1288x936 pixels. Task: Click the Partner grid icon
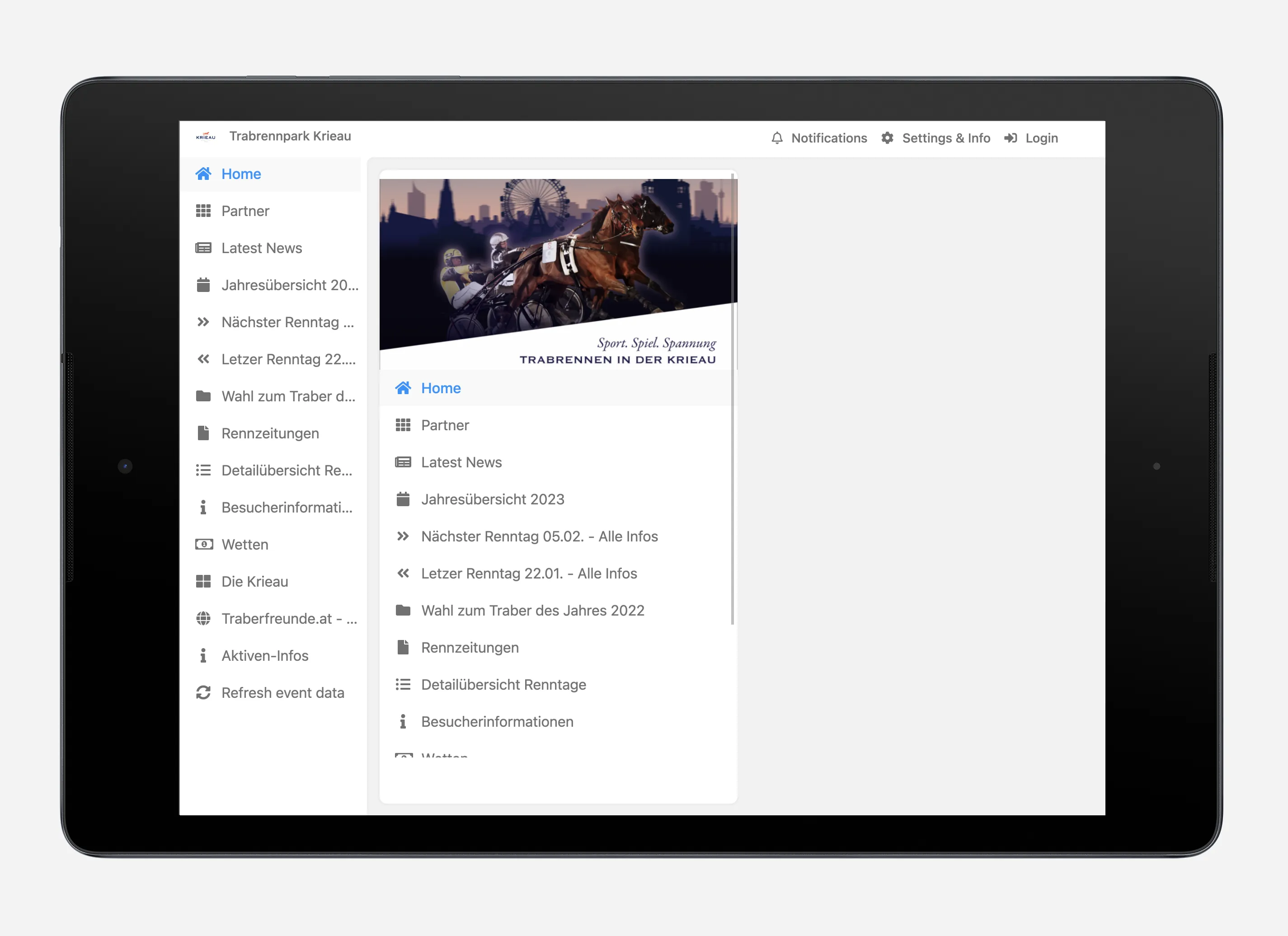tap(202, 210)
